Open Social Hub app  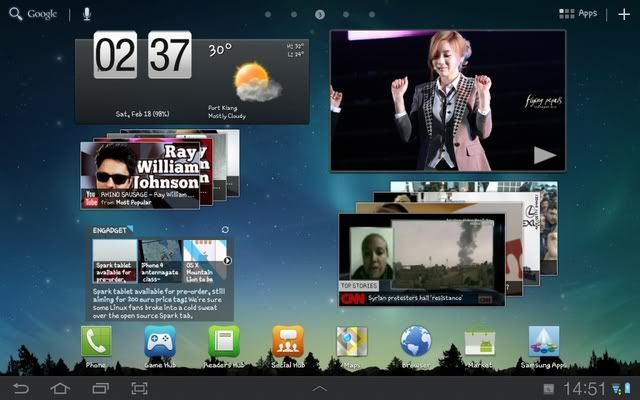[x=288, y=342]
